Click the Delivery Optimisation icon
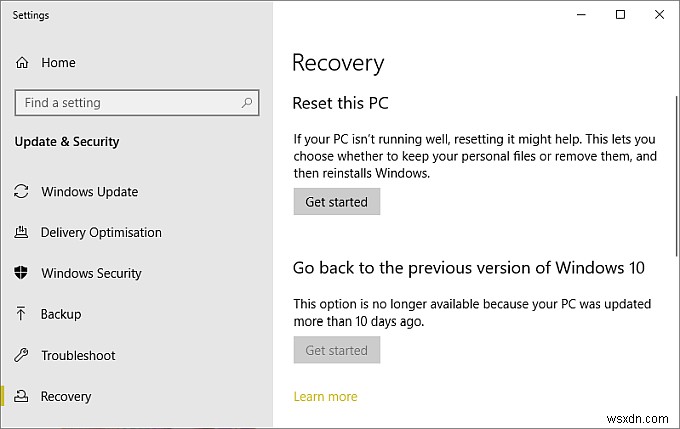 tap(22, 233)
